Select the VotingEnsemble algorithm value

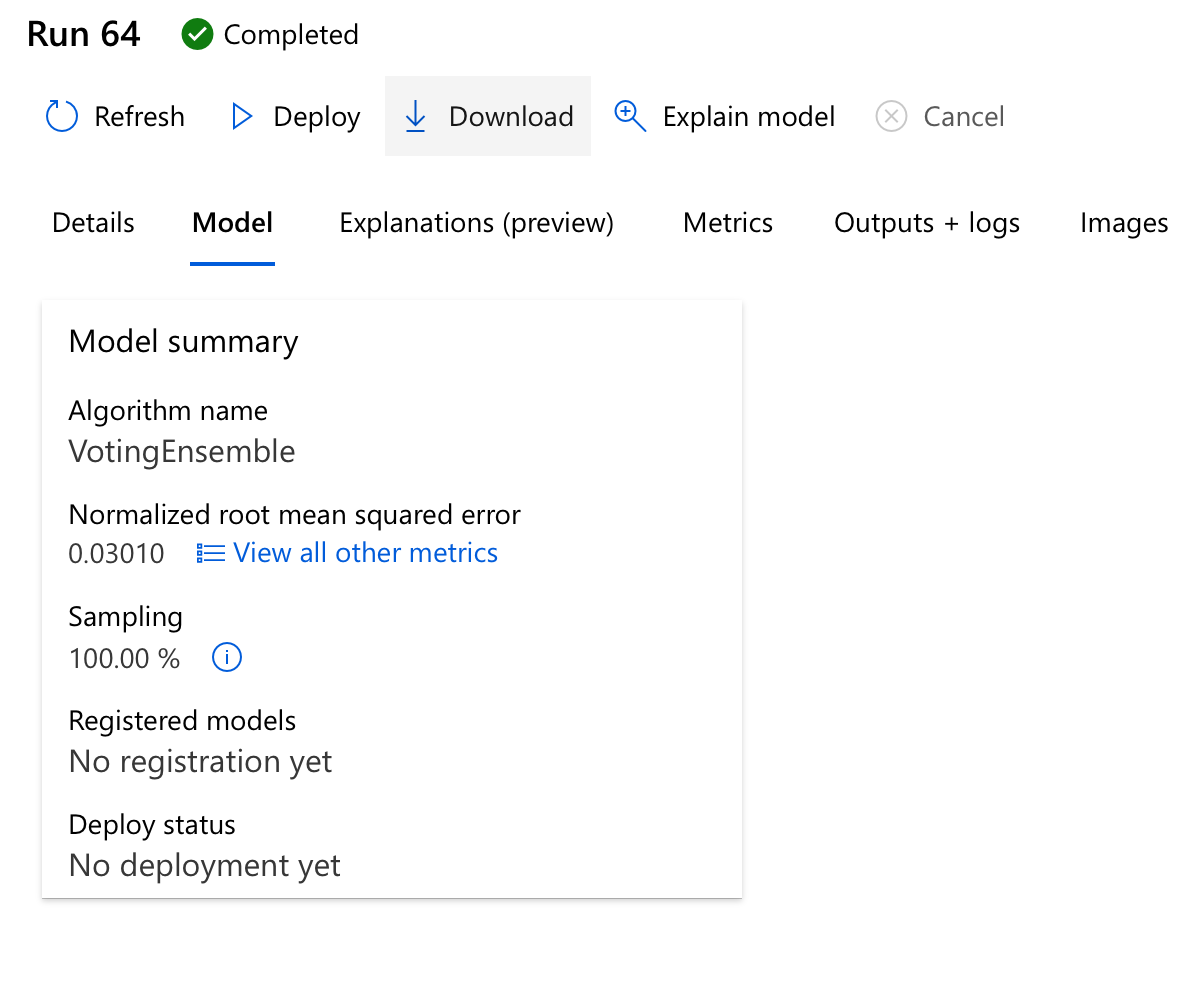click(x=182, y=452)
